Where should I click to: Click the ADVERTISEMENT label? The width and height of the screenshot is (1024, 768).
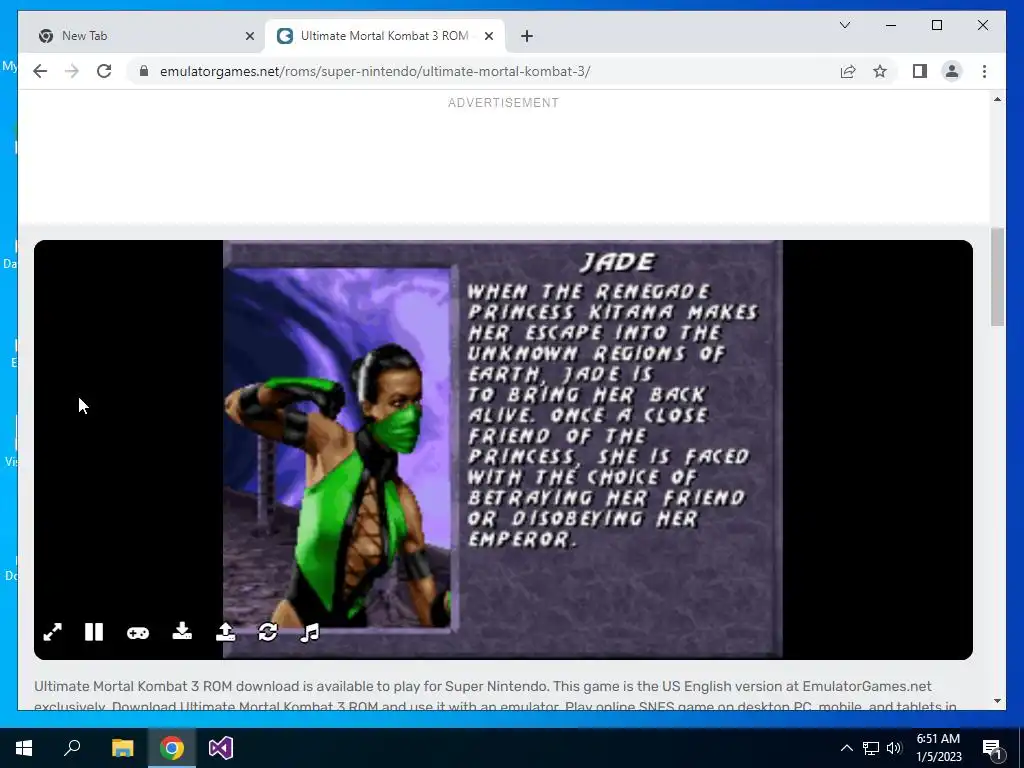[504, 103]
